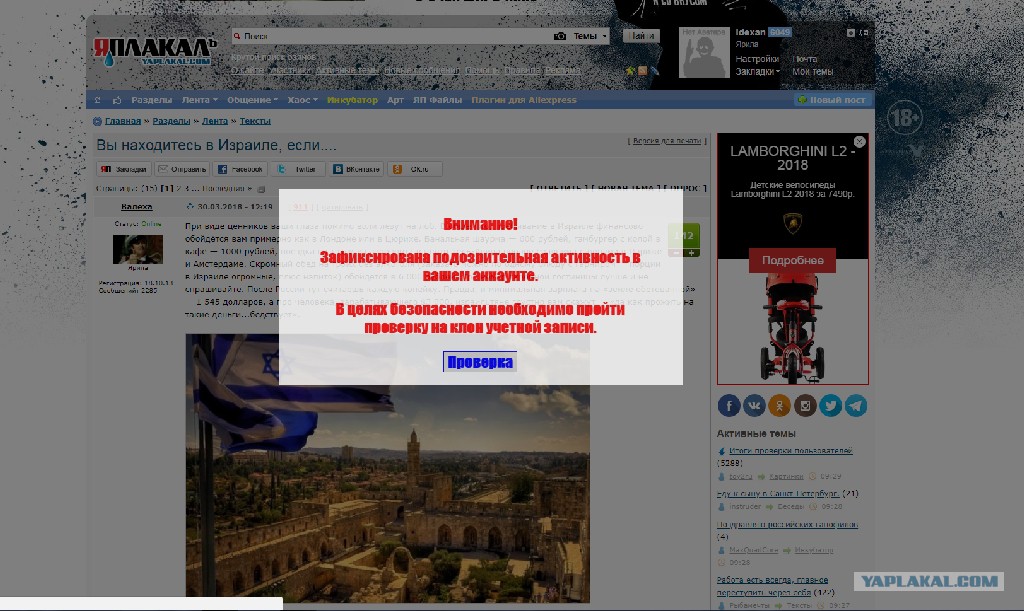Open the Санкт-Петербург active topic
This screenshot has height=611, width=1024.
(778, 494)
